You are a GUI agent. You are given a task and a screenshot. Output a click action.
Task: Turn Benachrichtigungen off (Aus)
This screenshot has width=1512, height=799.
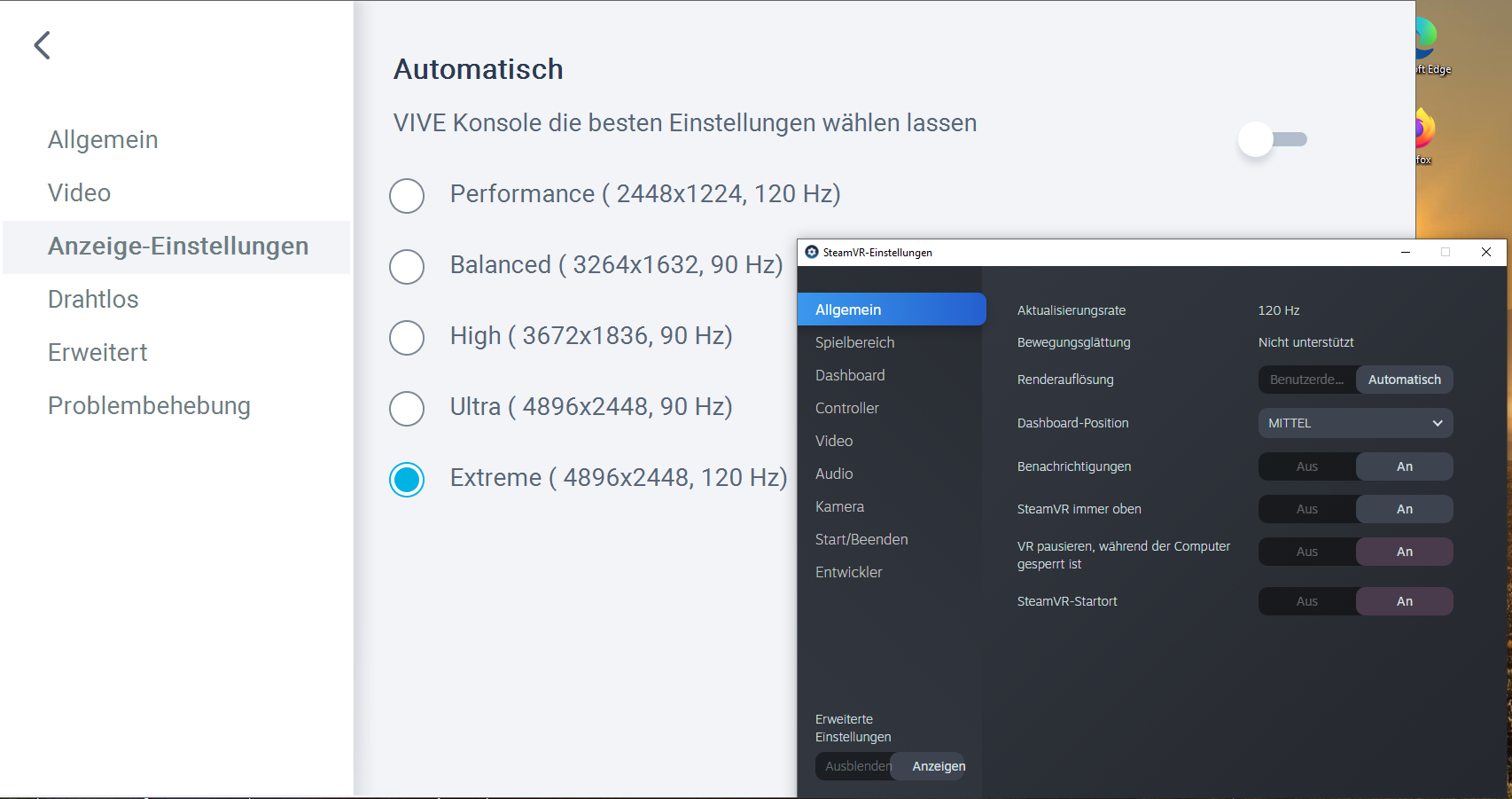click(1307, 466)
